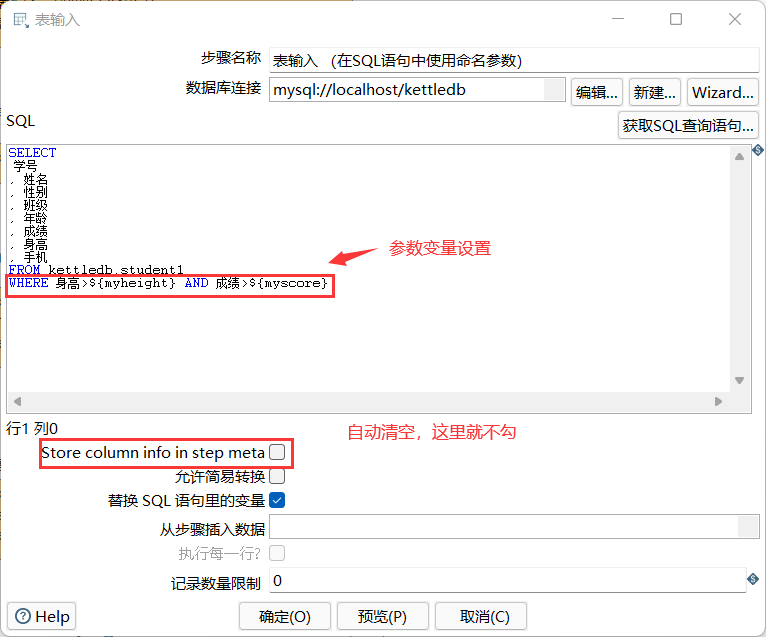Click the SQL editor down scroll arrow
The width and height of the screenshot is (766, 637).
[740, 380]
